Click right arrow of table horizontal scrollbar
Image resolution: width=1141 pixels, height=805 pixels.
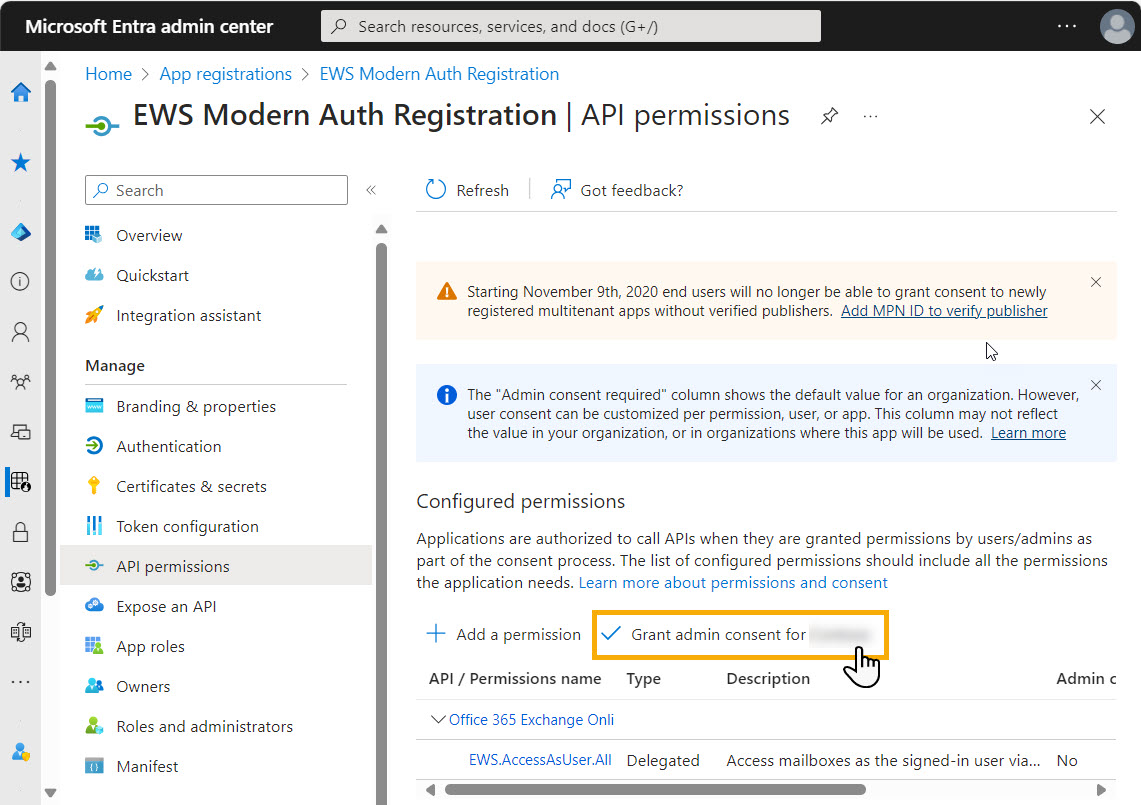point(1102,790)
